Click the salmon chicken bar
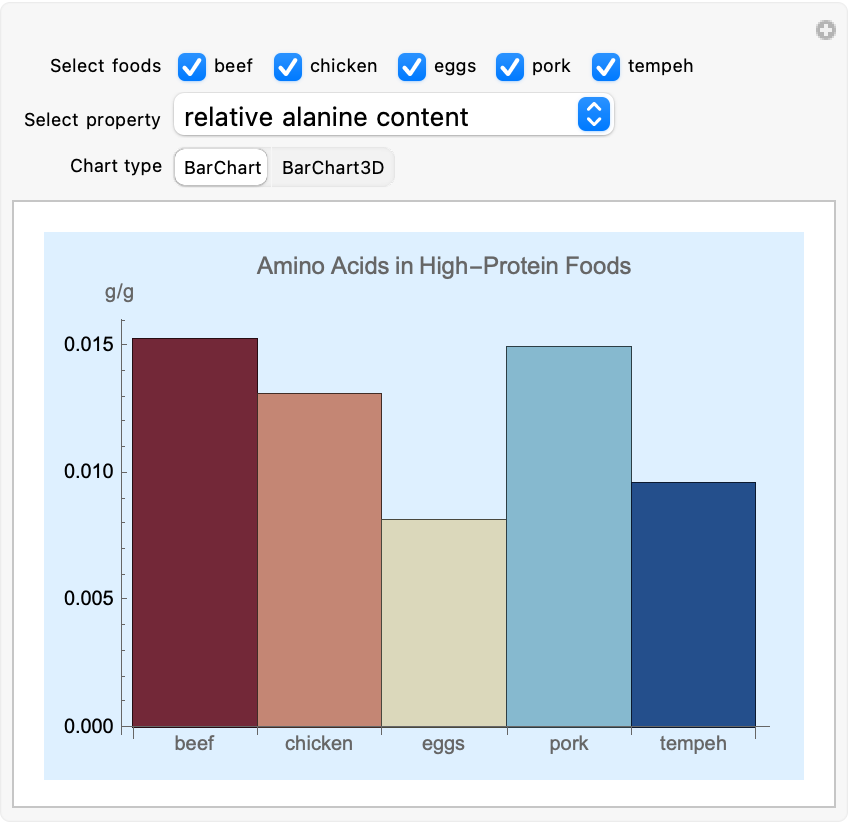The image size is (848, 826). [x=319, y=560]
